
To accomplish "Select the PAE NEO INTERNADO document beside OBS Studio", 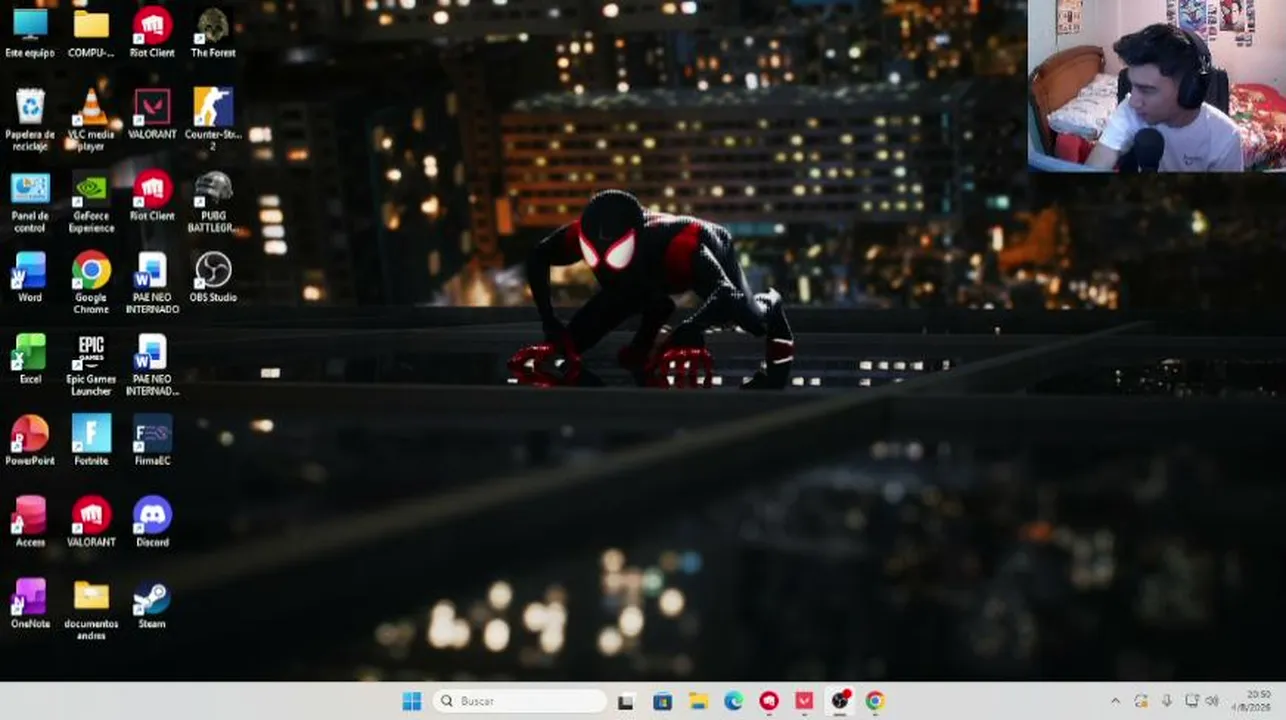I will pos(152,283).
